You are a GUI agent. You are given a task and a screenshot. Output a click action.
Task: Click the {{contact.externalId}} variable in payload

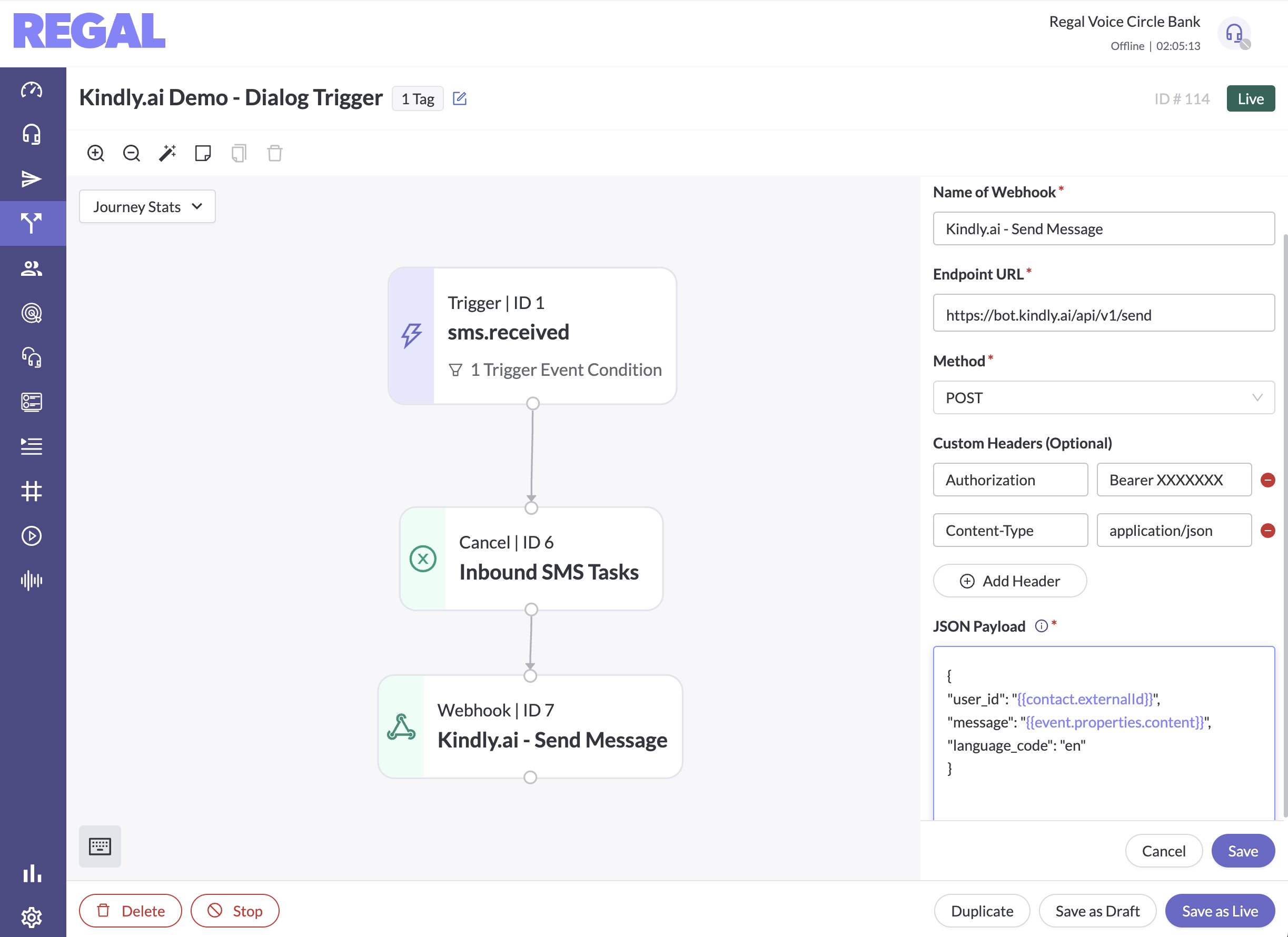coord(1084,699)
